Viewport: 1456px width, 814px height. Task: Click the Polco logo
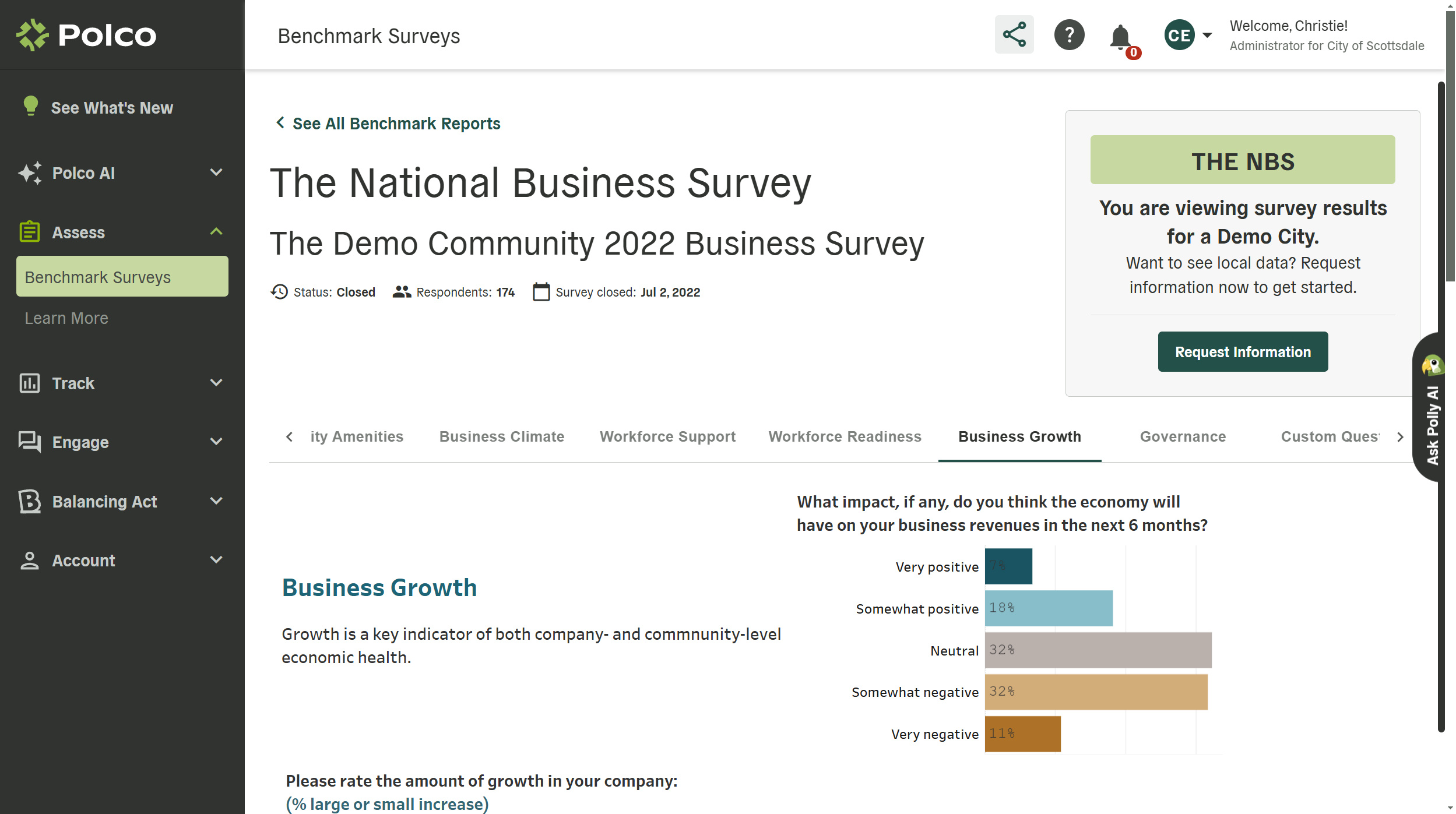click(x=86, y=35)
